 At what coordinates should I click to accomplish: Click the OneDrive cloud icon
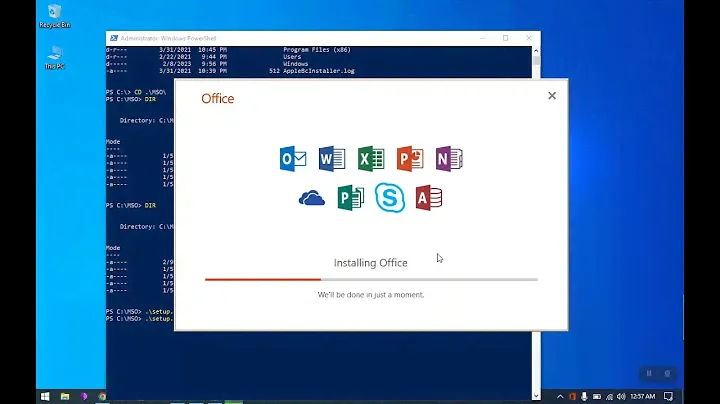312,198
